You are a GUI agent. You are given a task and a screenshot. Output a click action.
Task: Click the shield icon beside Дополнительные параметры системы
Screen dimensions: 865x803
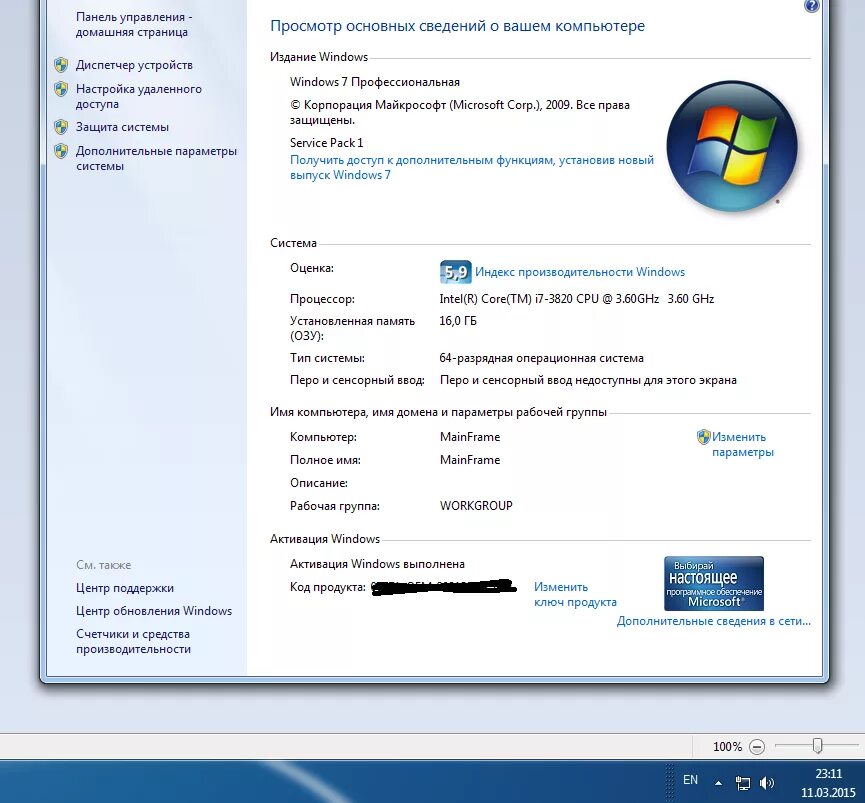61,151
